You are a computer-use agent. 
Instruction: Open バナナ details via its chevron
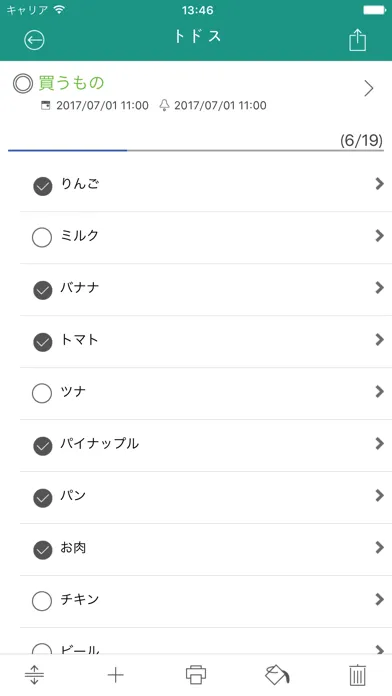click(379, 288)
